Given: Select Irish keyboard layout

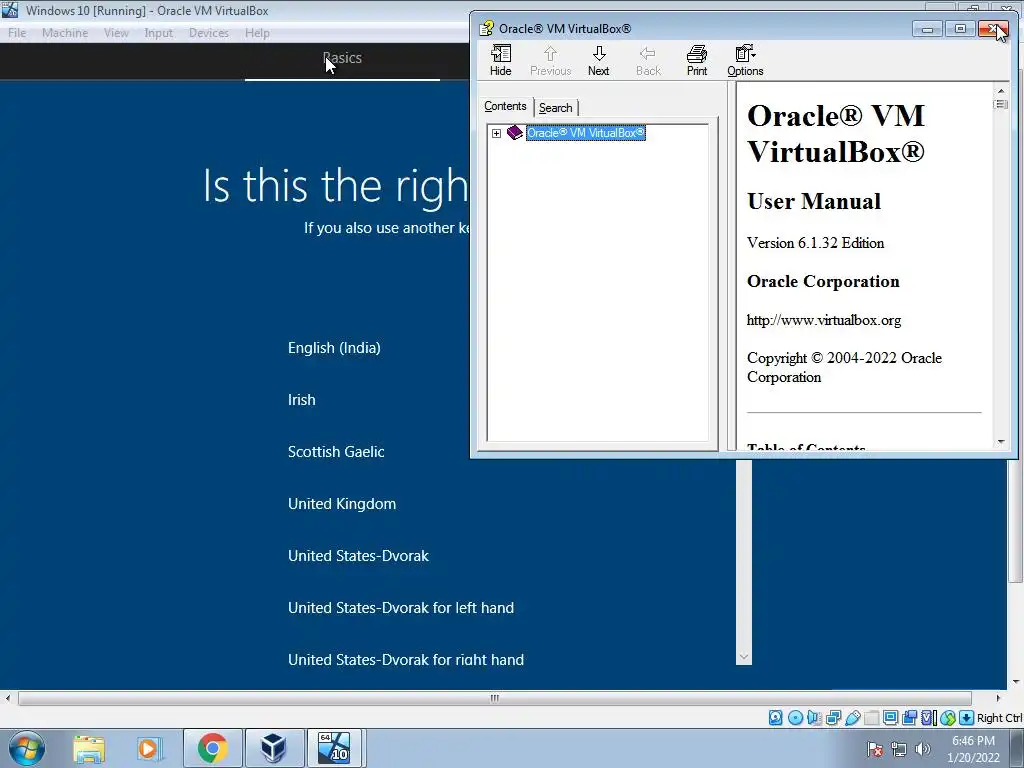Looking at the screenshot, I should coord(302,400).
